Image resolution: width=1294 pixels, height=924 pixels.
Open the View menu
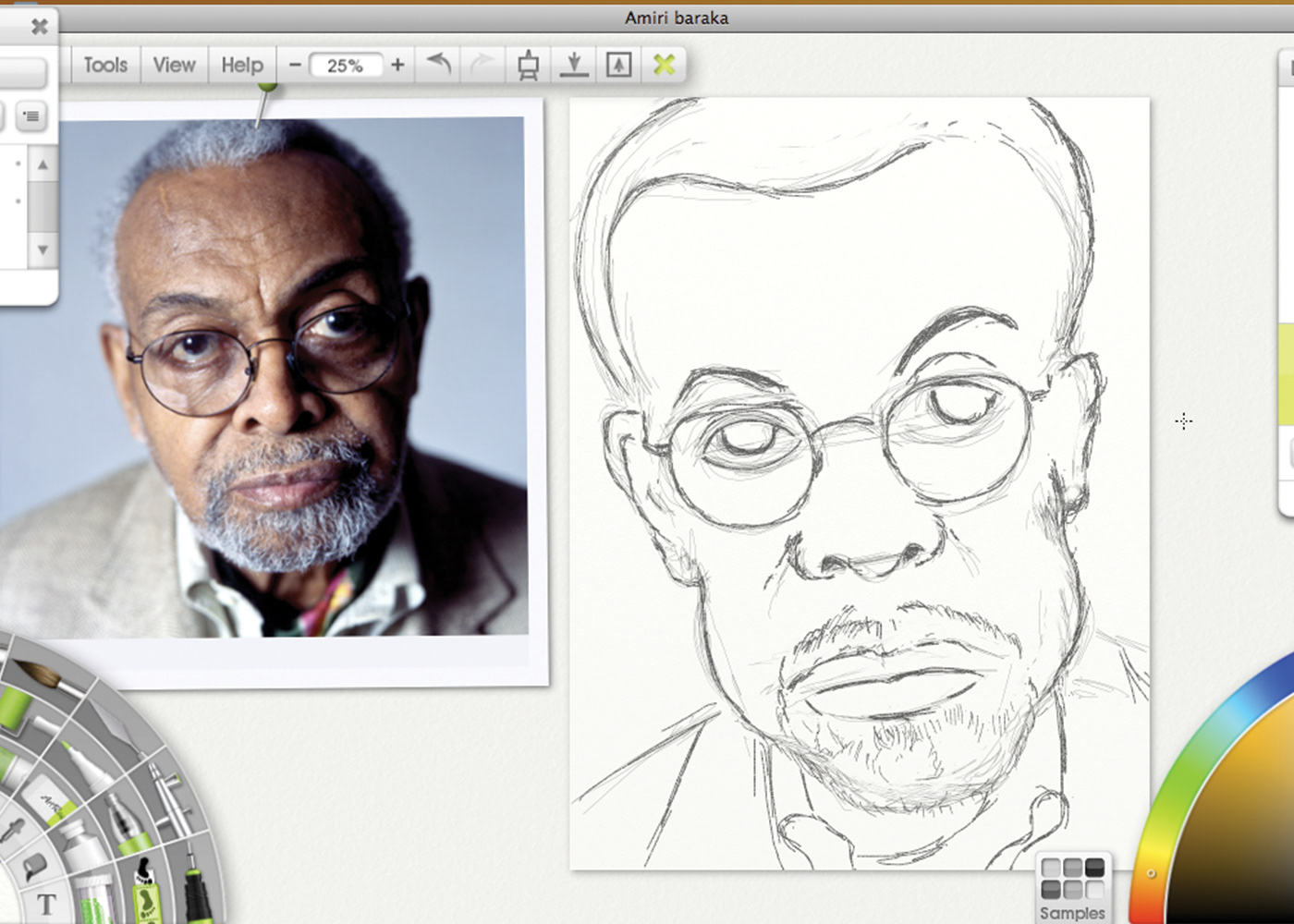tap(174, 65)
